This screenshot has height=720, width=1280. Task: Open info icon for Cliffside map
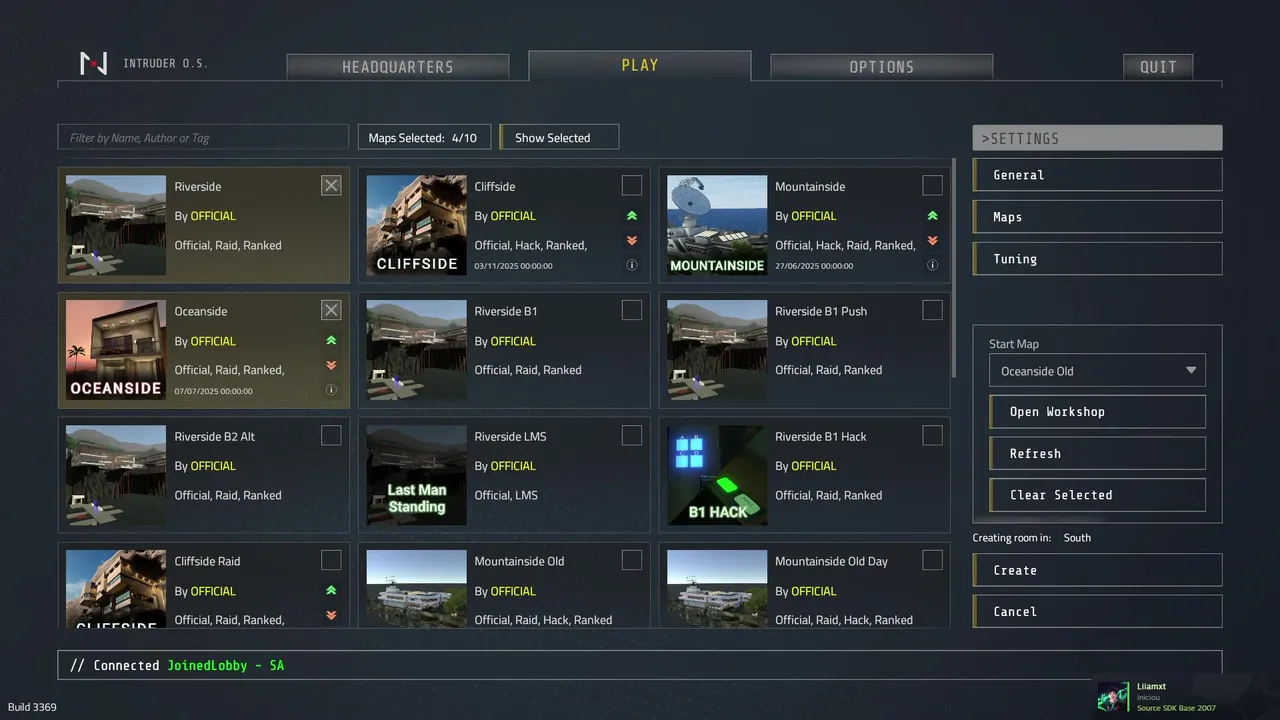point(632,266)
